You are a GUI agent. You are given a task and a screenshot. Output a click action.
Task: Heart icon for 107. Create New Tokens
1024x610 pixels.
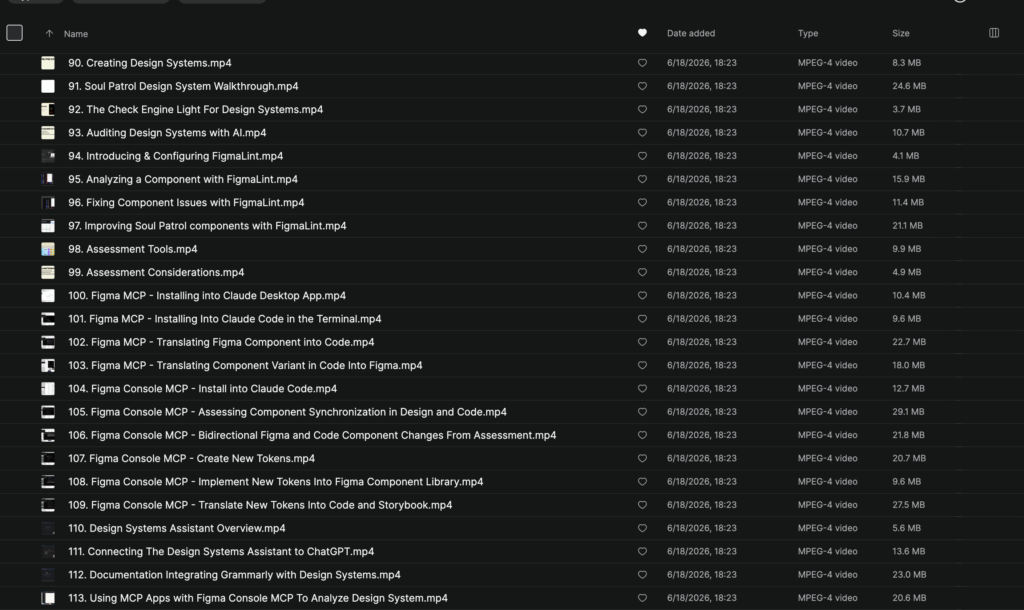point(642,458)
